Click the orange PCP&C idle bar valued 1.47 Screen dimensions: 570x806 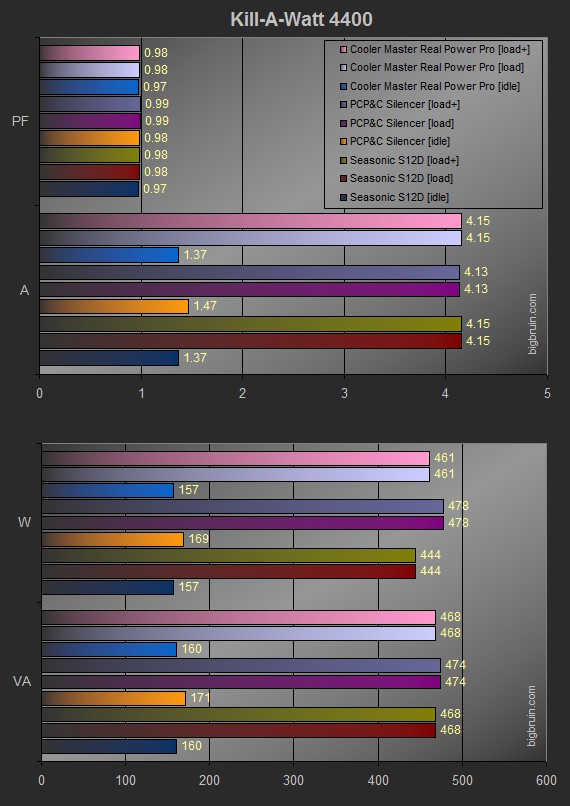point(114,306)
